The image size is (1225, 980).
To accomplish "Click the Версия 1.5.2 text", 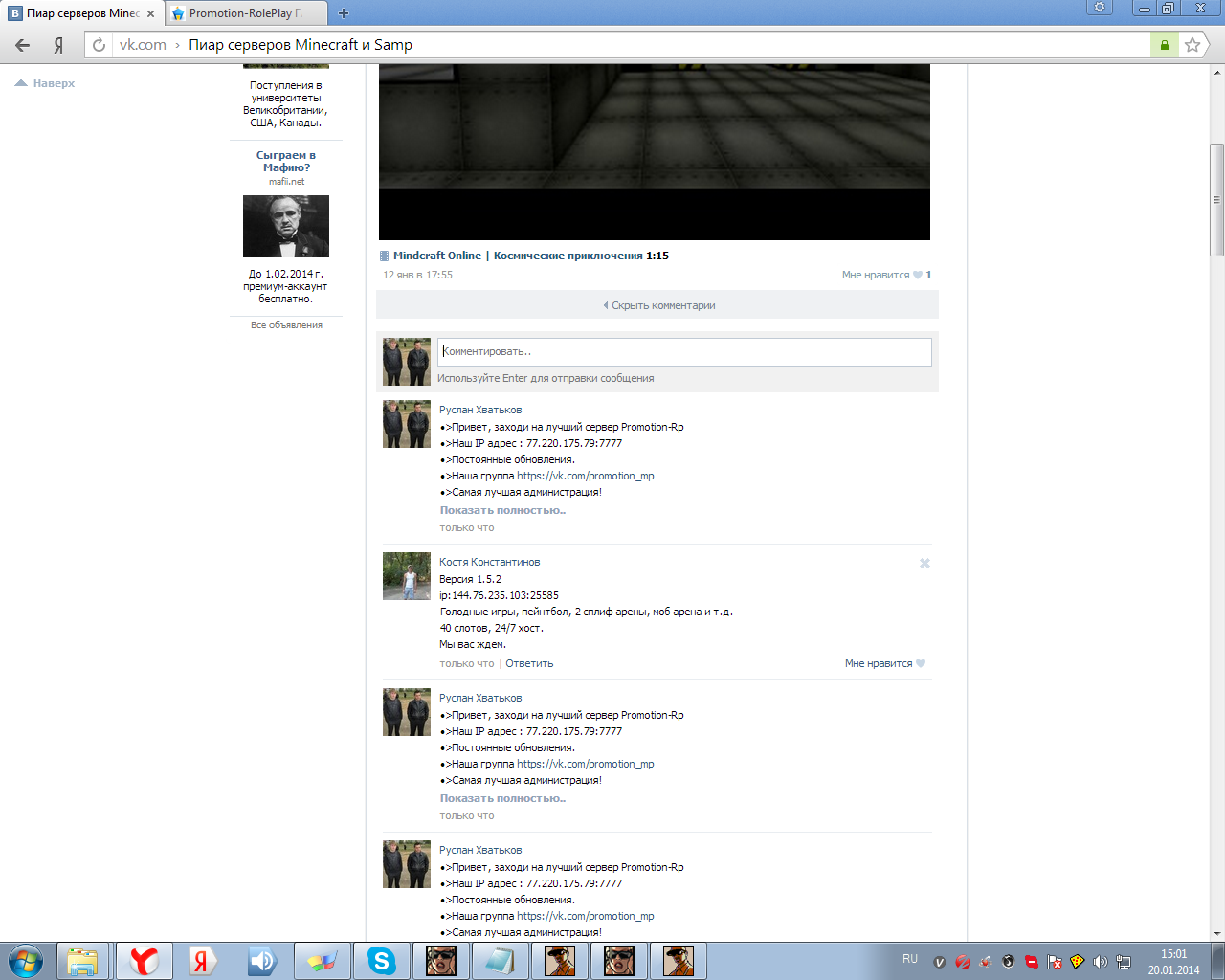I will [470, 579].
